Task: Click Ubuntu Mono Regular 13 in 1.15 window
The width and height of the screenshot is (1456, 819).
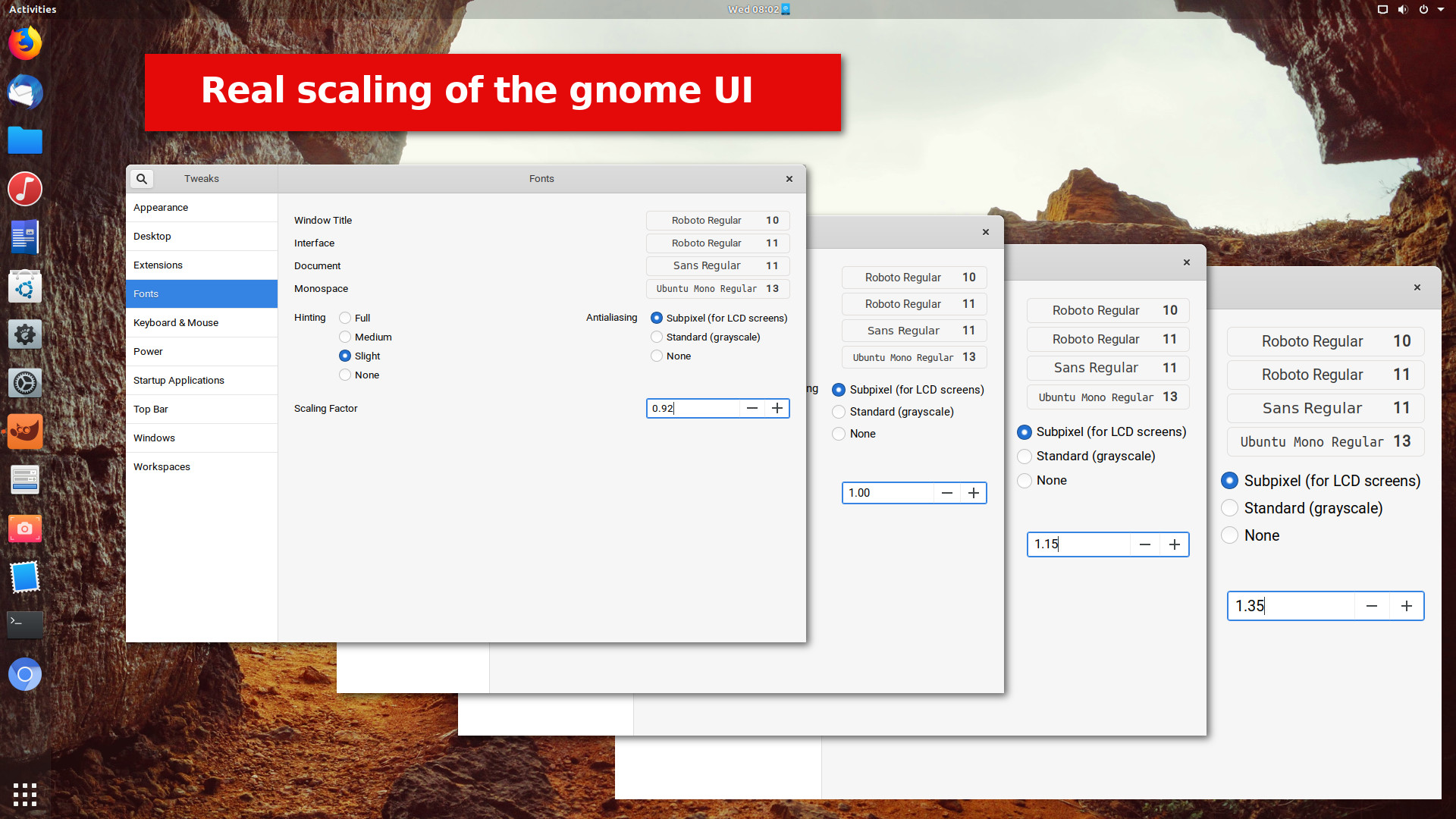Action: [1108, 397]
